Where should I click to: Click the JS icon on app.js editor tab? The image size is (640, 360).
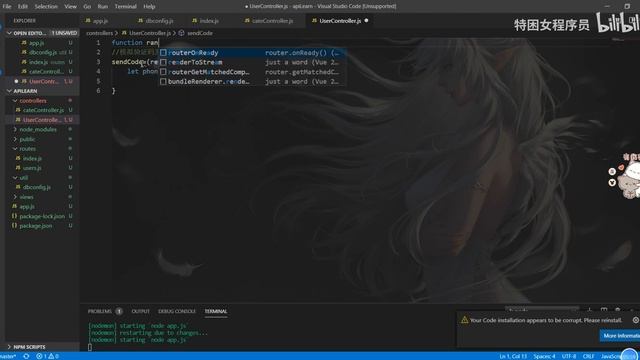(88, 20)
